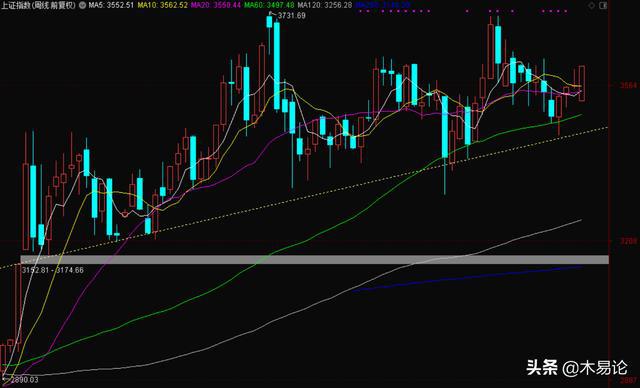Click the yellow MA10 label 3562.52

[163, 6]
